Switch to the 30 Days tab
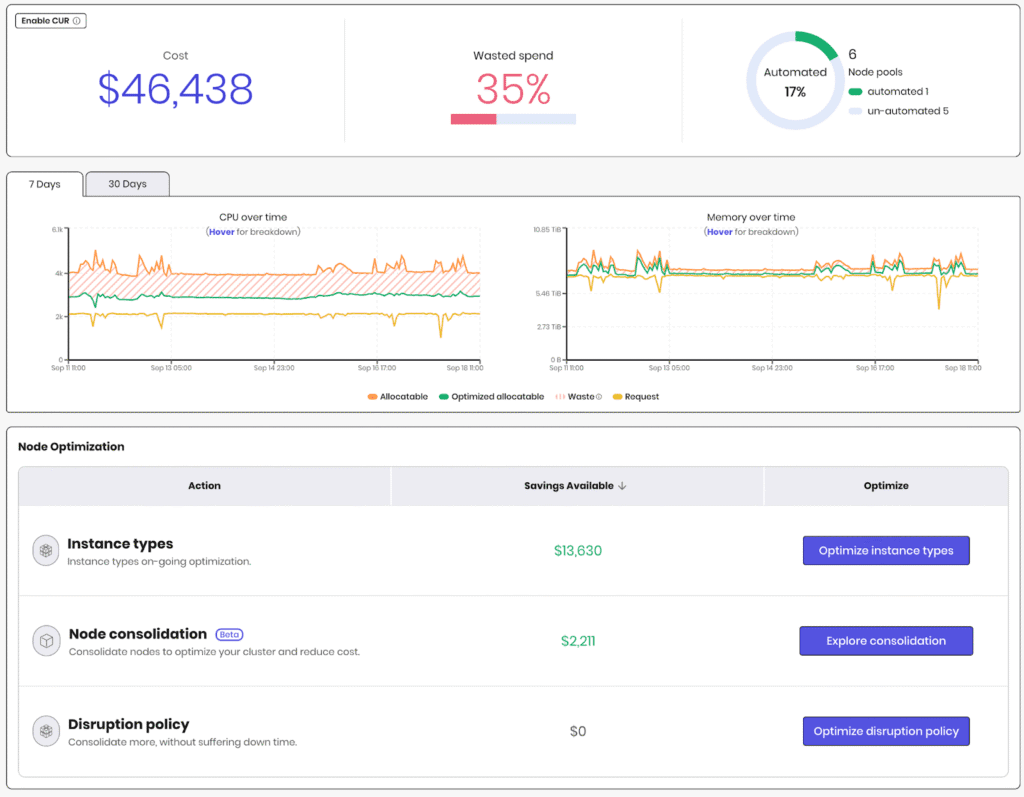Image resolution: width=1024 pixels, height=797 pixels. click(x=127, y=184)
